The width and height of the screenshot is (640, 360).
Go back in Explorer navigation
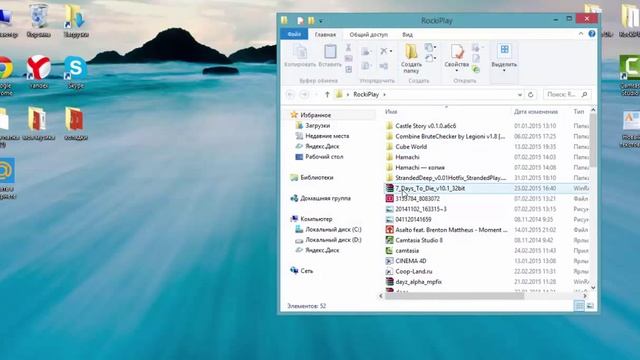pos(290,94)
